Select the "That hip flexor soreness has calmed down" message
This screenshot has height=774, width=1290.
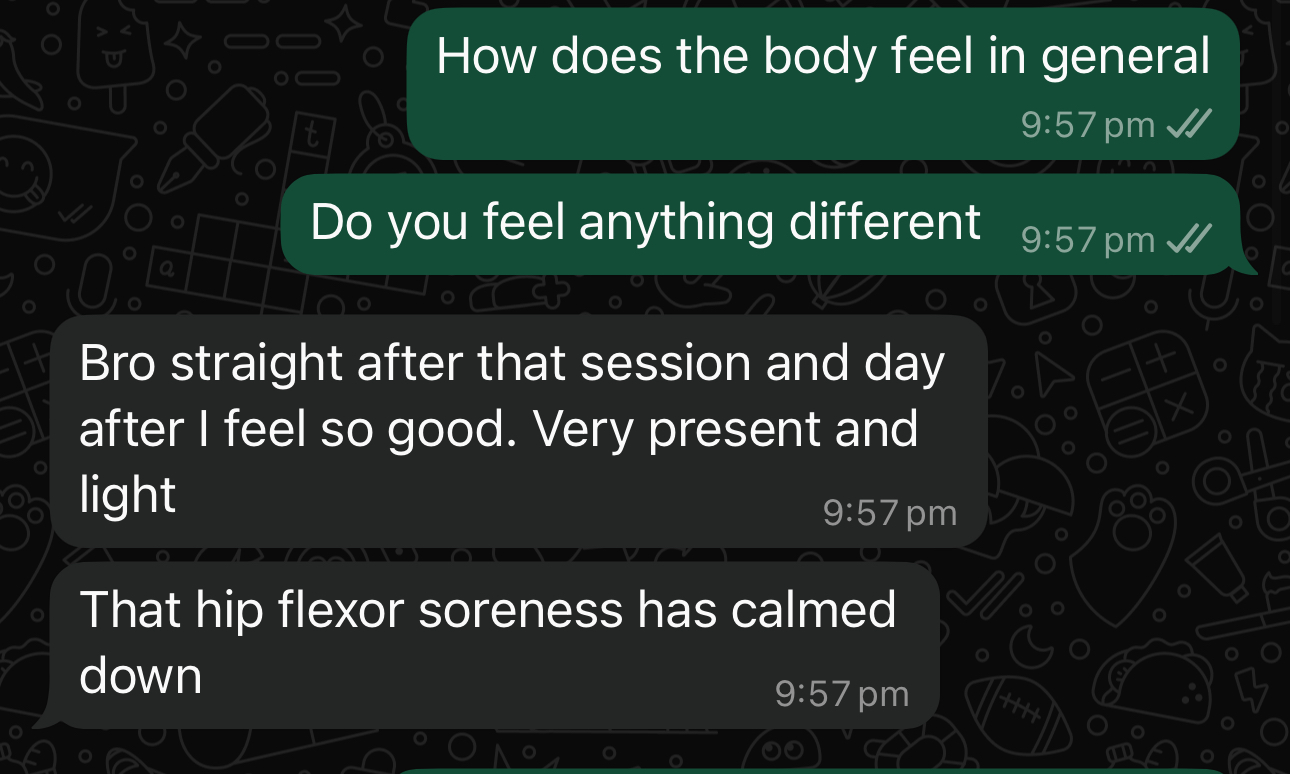click(495, 644)
